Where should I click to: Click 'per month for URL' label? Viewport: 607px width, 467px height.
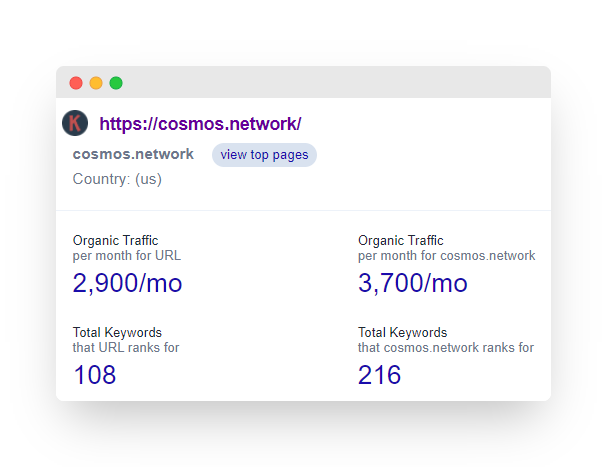pyautogui.click(x=127, y=256)
